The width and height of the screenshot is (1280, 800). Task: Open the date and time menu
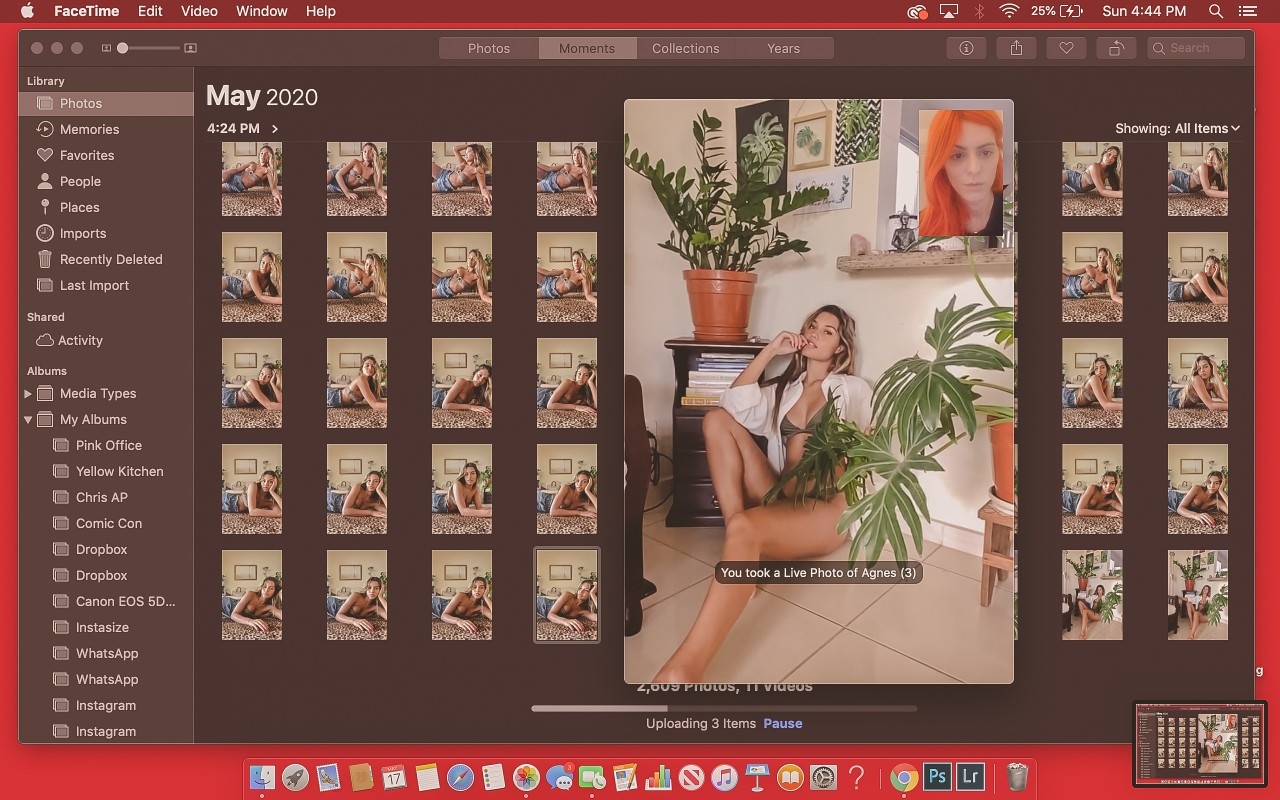[1144, 11]
